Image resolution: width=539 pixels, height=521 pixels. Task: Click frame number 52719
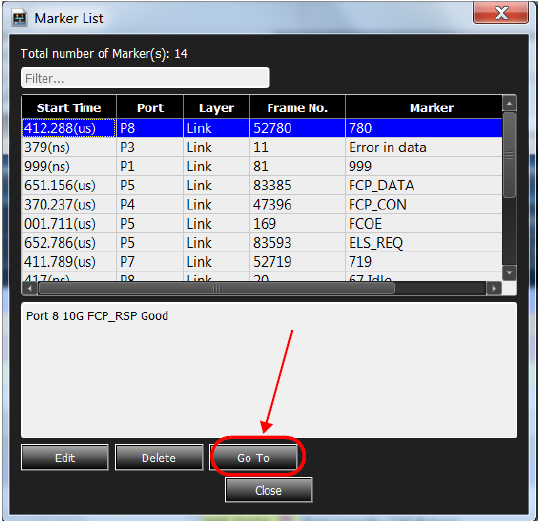pyautogui.click(x=297, y=262)
